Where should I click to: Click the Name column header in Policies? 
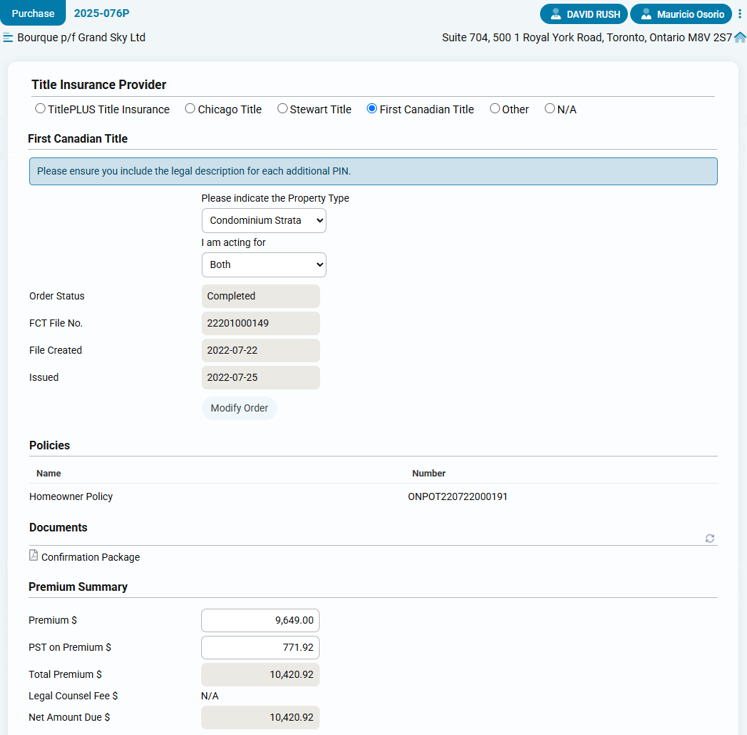49,473
